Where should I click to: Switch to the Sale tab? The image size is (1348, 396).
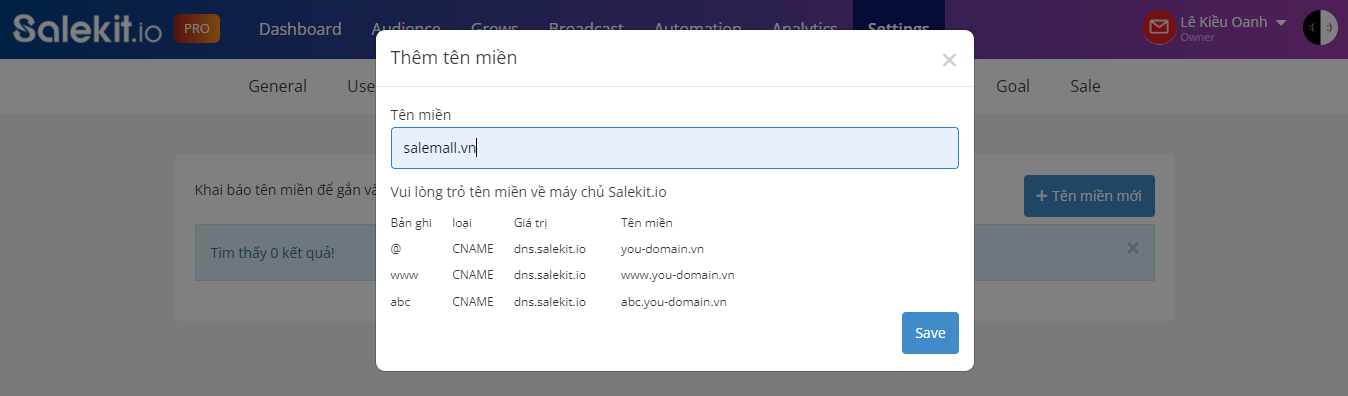click(x=1085, y=86)
